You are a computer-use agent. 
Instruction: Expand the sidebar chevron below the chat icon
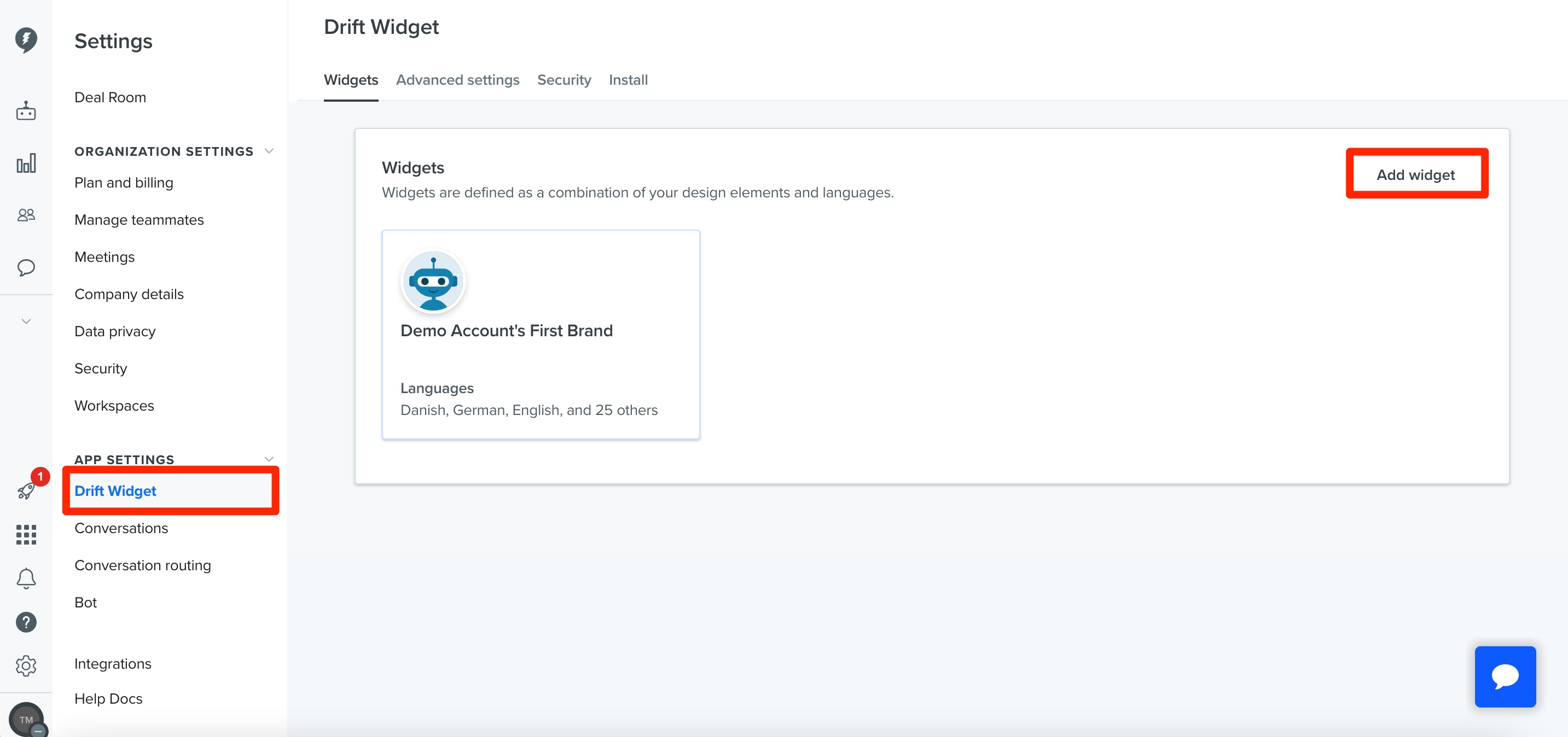coord(26,321)
